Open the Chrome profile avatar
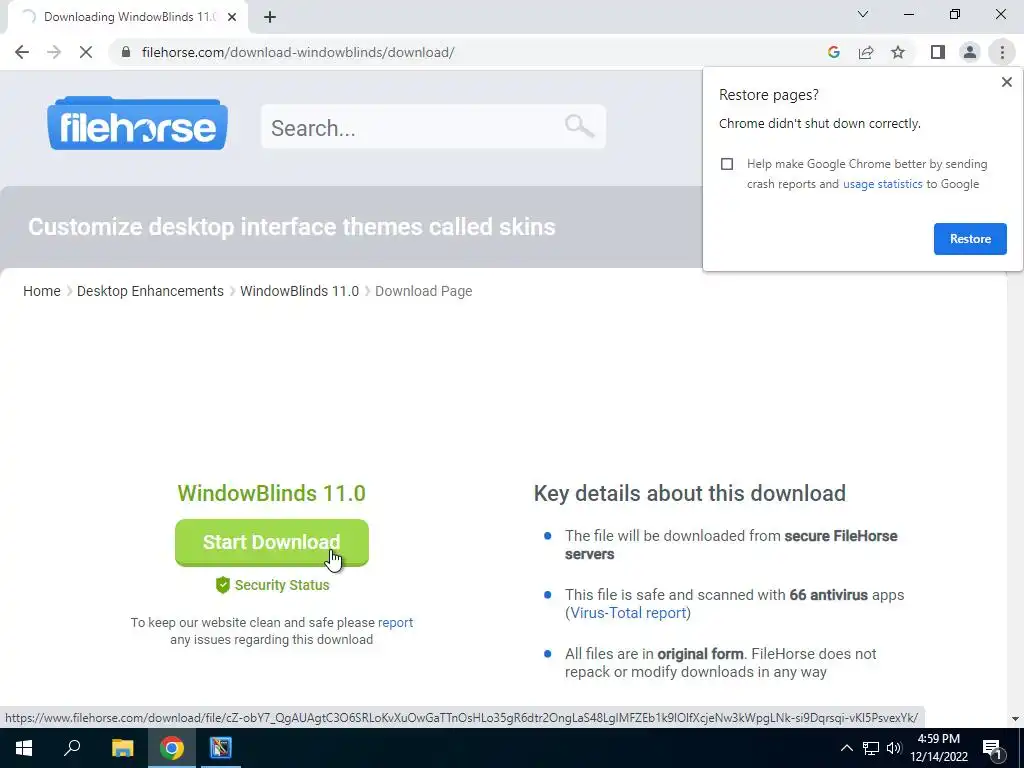Screen dimensions: 1024x768 point(970,52)
